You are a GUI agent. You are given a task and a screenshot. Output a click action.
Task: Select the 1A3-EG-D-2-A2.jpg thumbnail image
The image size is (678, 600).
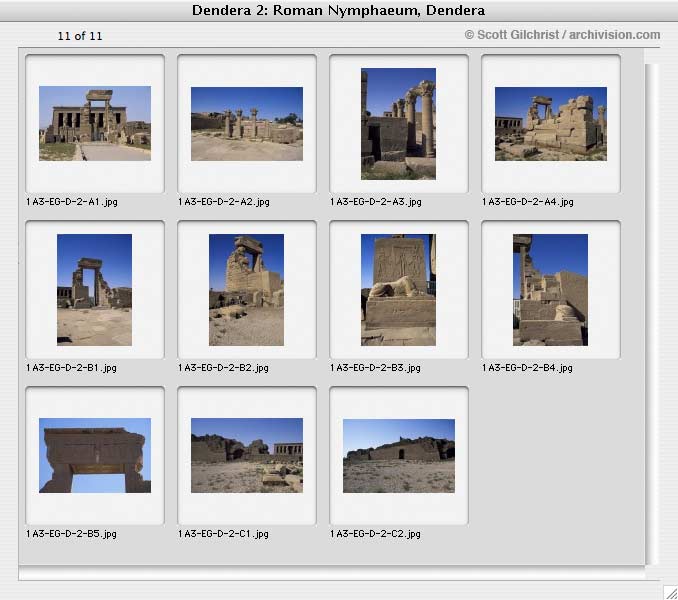247,124
